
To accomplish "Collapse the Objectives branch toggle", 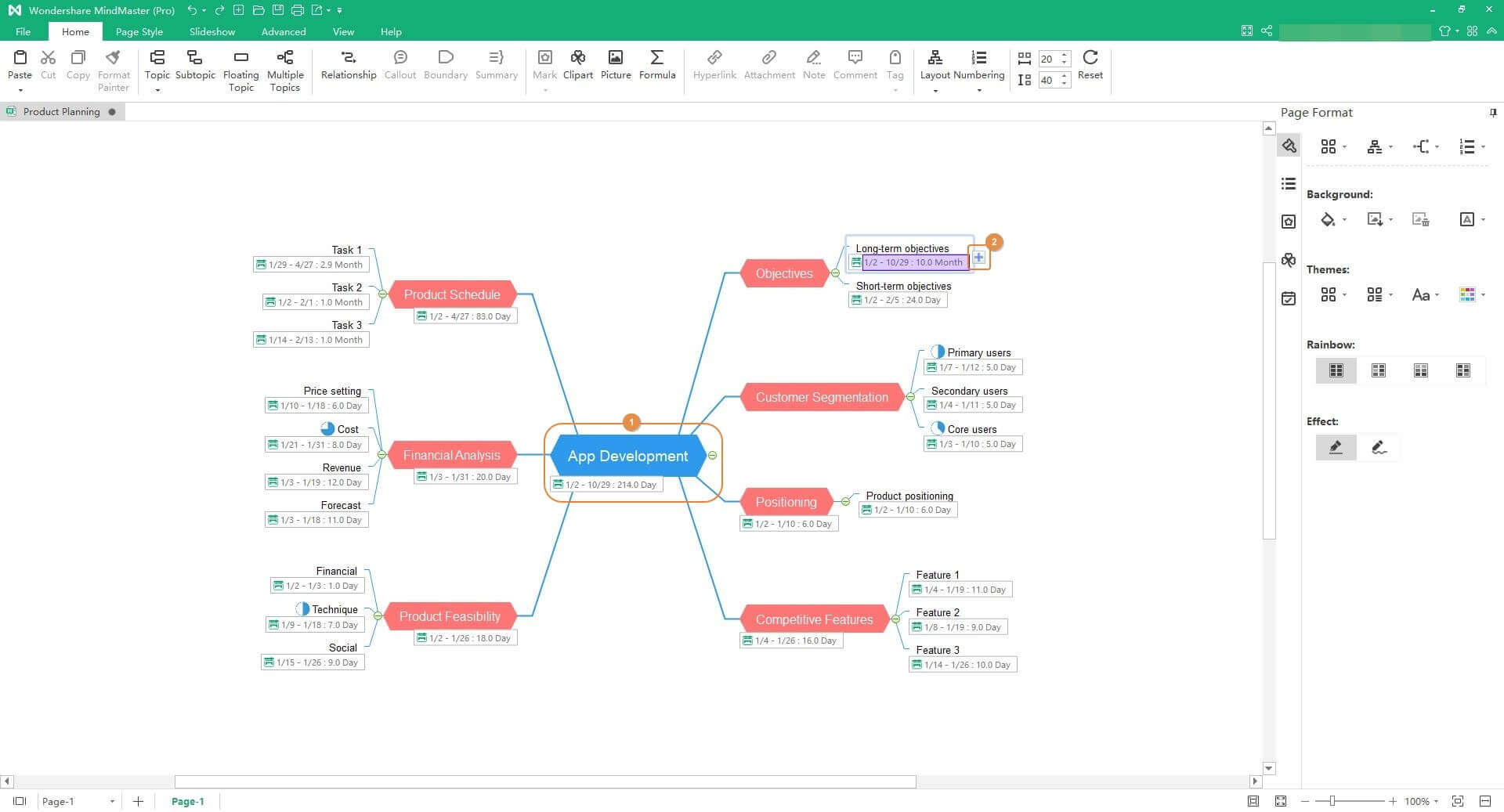I will (835, 273).
